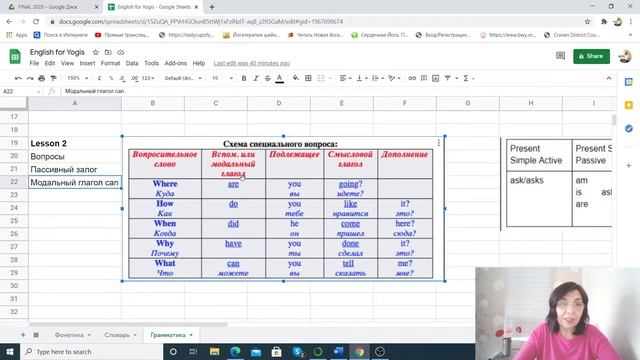The image size is (640, 360).
Task: Open vertical align dropdown
Action: point(362,78)
